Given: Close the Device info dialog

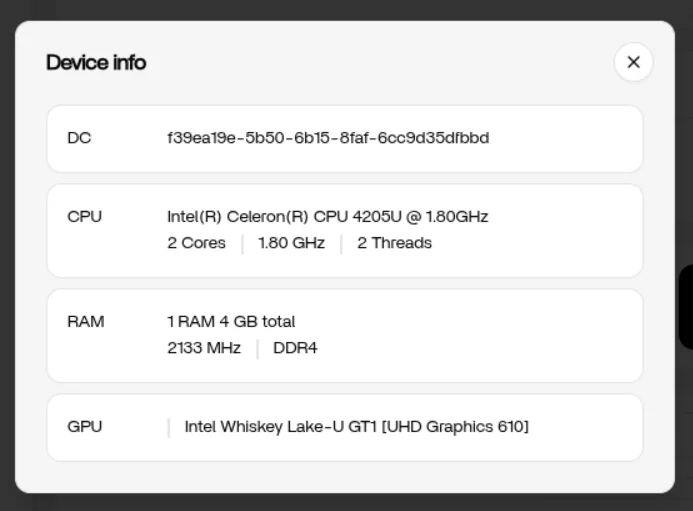Looking at the screenshot, I should (x=633, y=62).
